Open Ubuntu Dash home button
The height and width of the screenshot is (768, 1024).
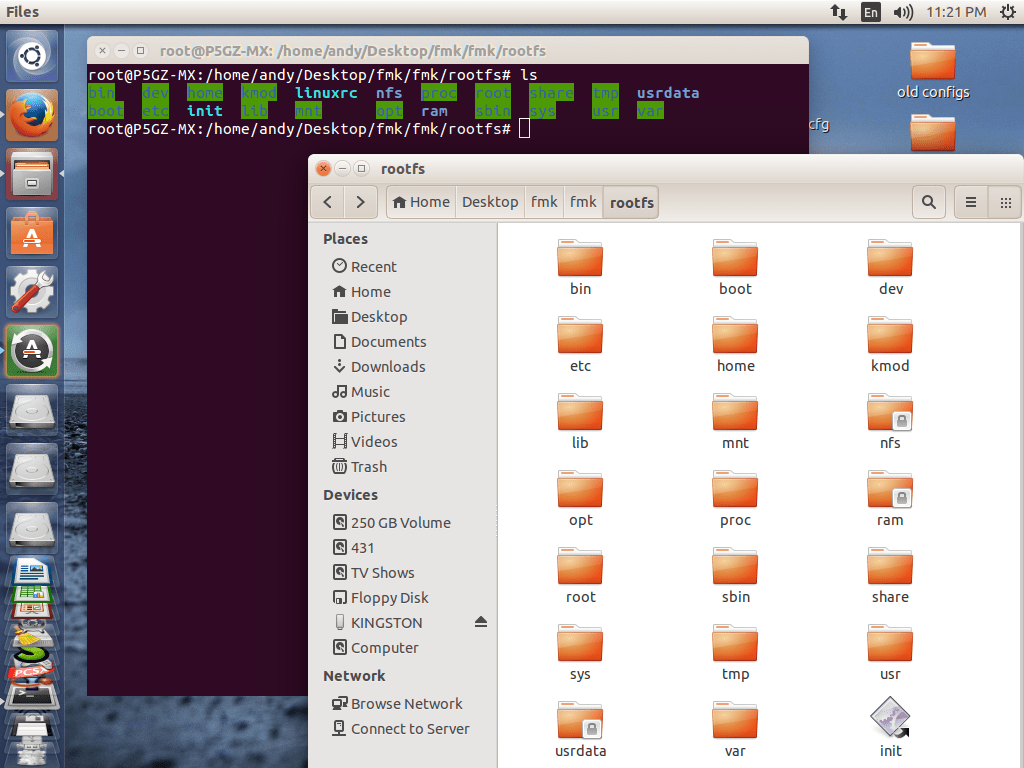(x=31, y=57)
